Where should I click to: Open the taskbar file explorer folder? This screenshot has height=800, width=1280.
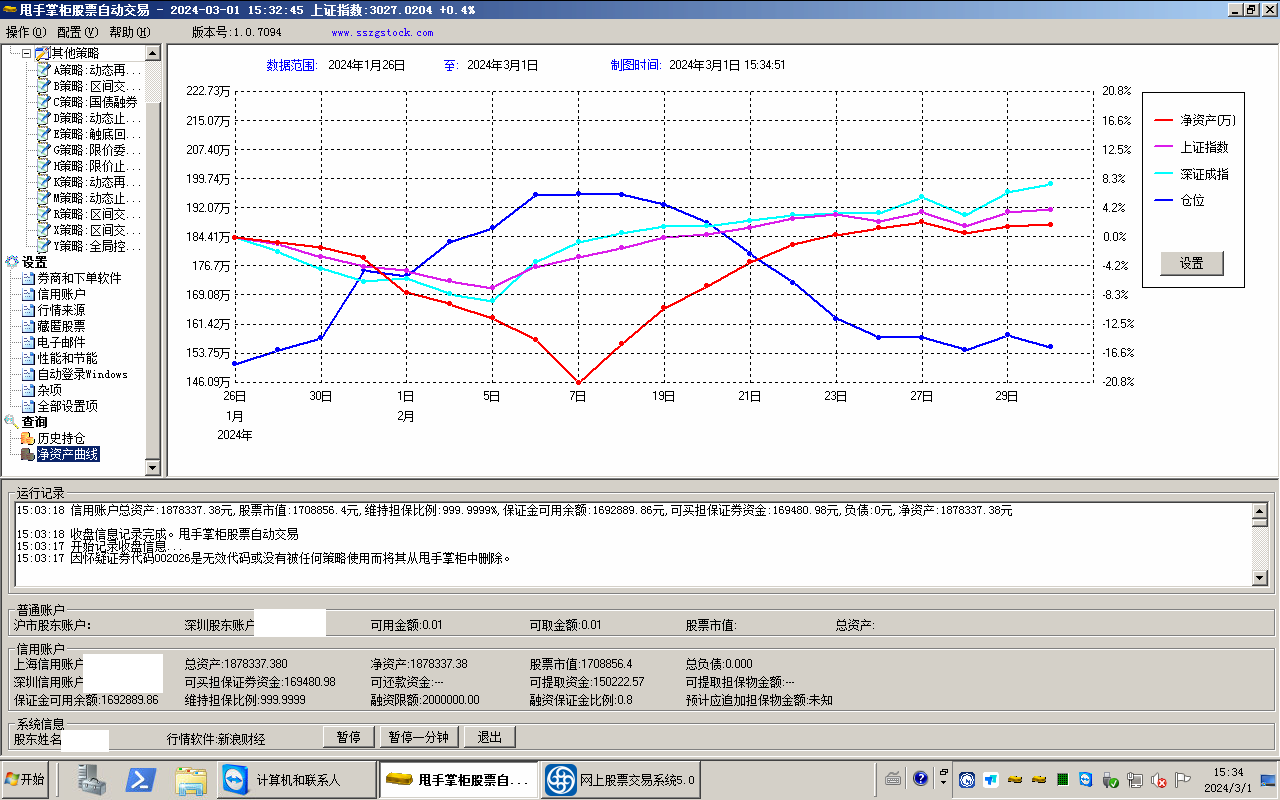tap(190, 780)
